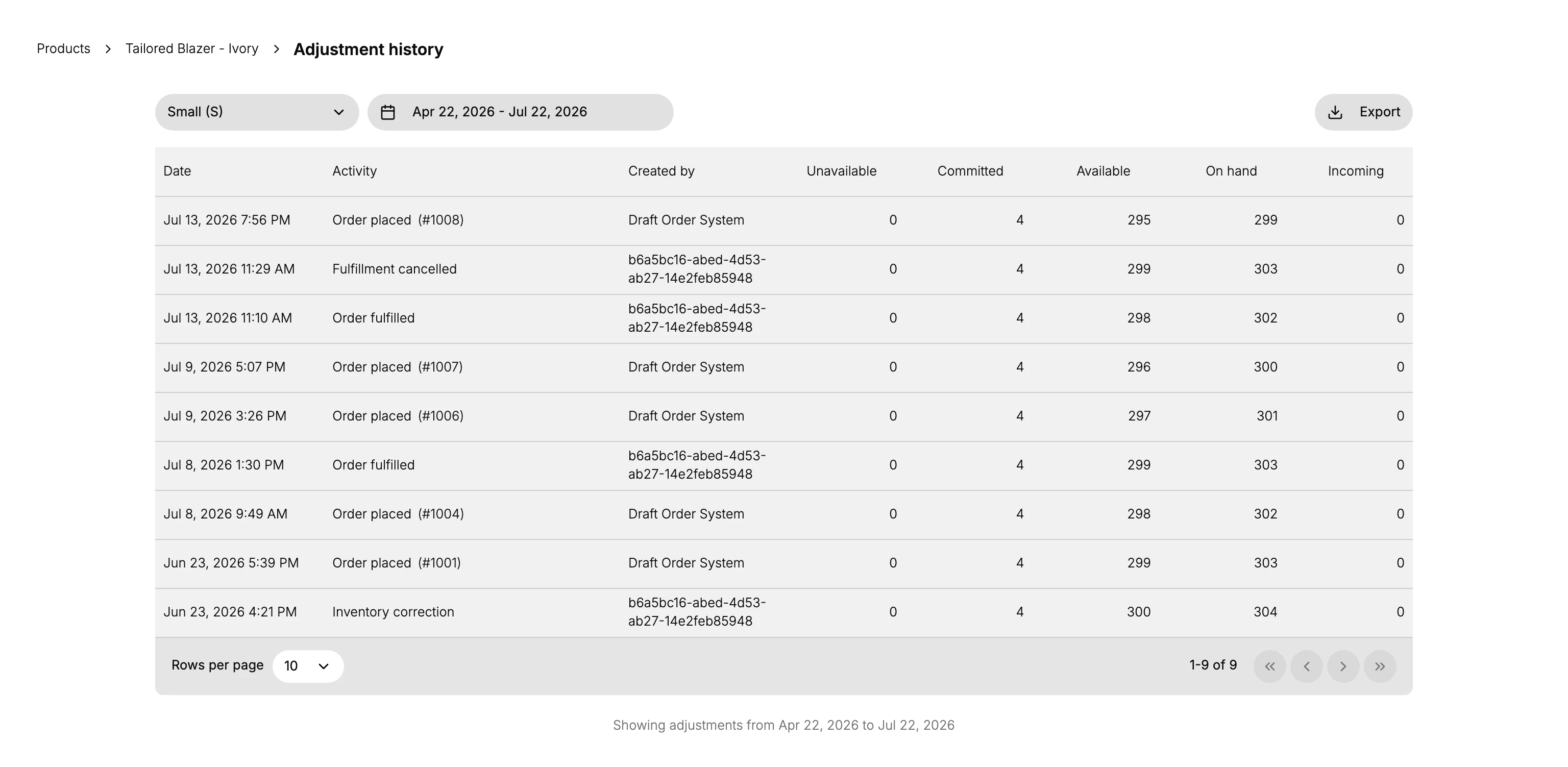This screenshot has height=767, width=1568.
Task: Jump to last page of results
Action: pyautogui.click(x=1380, y=666)
